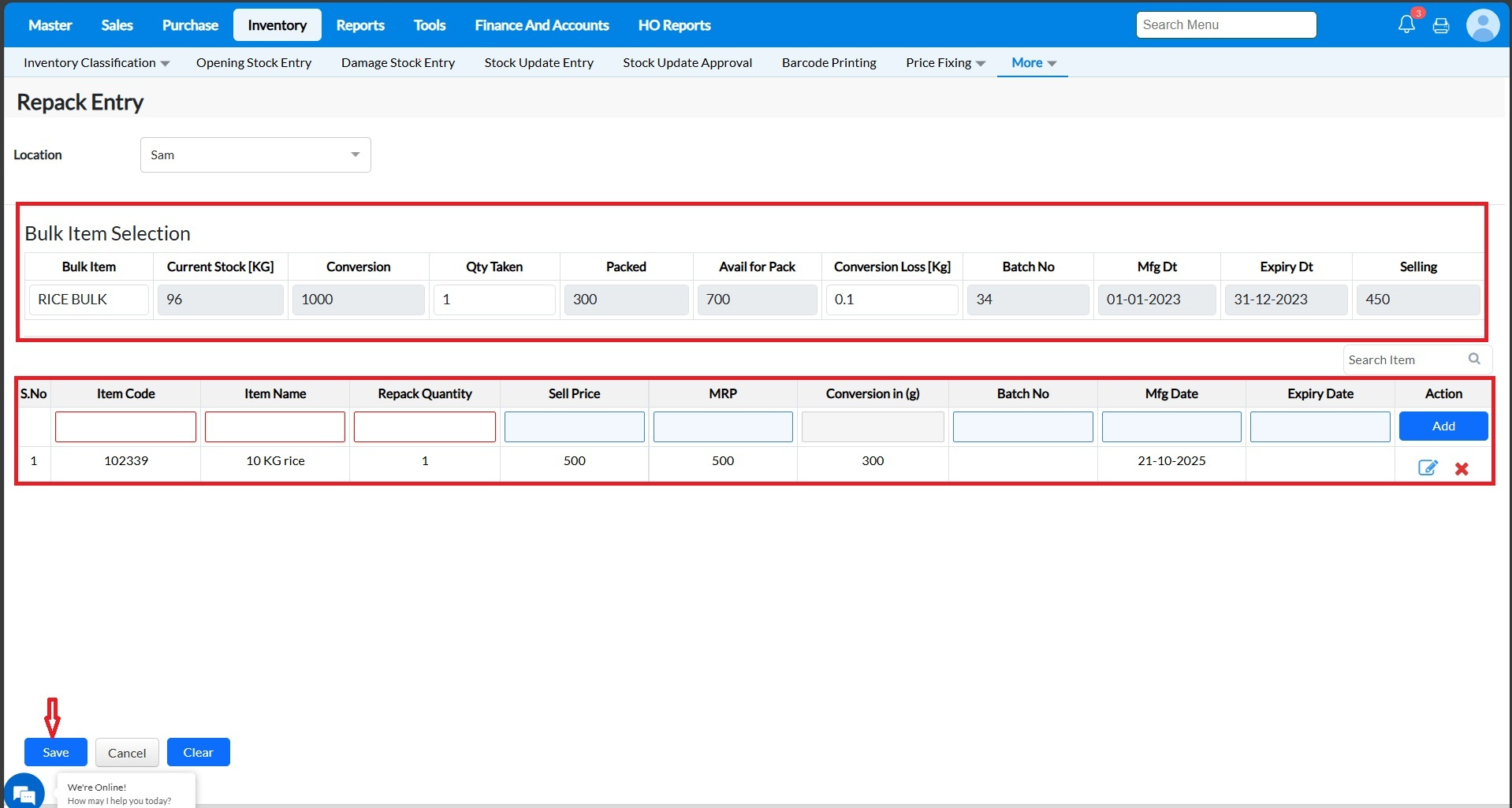The height and width of the screenshot is (808, 1512).
Task: Expand the More submenu
Action: (x=1033, y=63)
